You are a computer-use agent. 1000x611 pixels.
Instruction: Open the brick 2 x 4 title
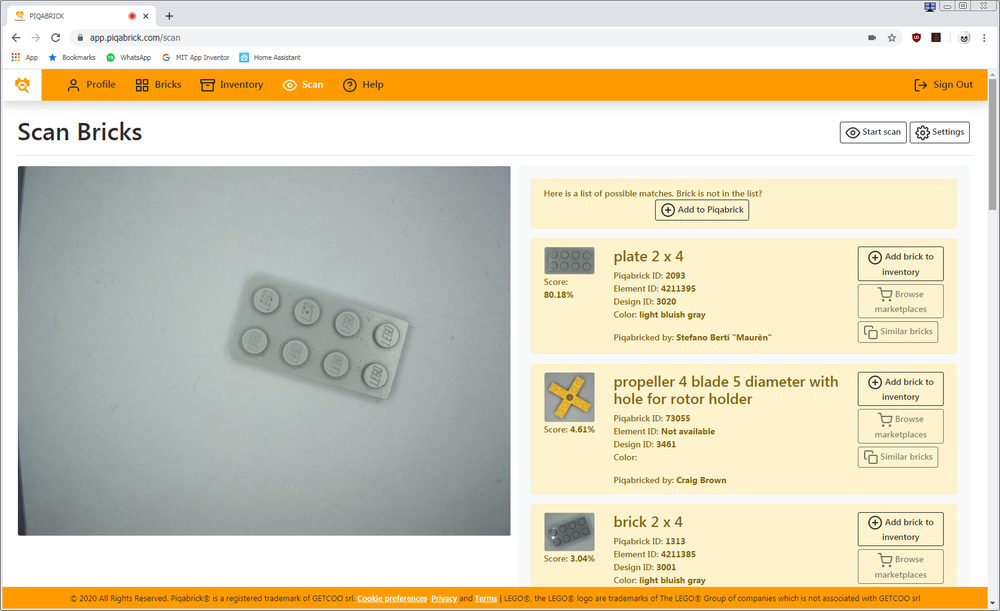(x=648, y=522)
